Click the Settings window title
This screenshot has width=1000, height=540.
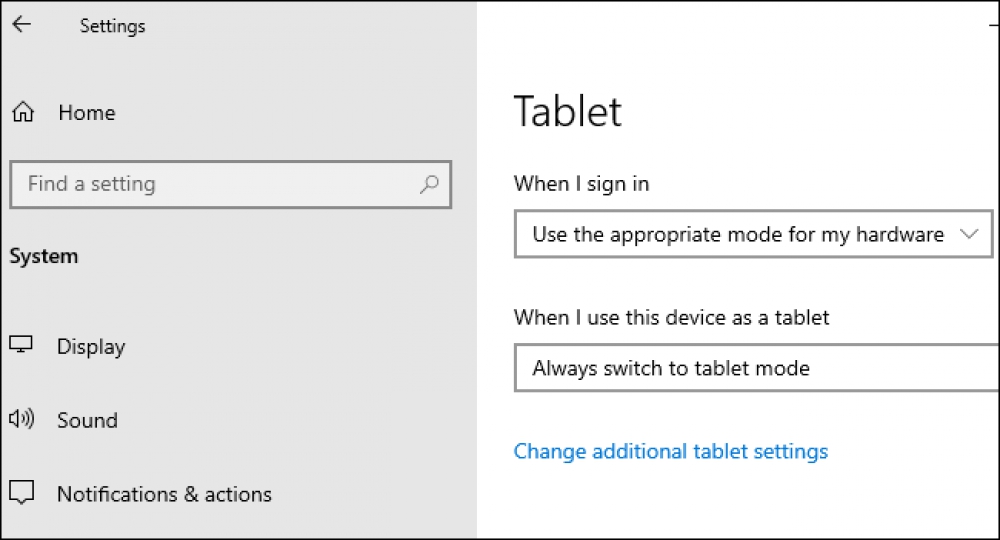tap(112, 26)
